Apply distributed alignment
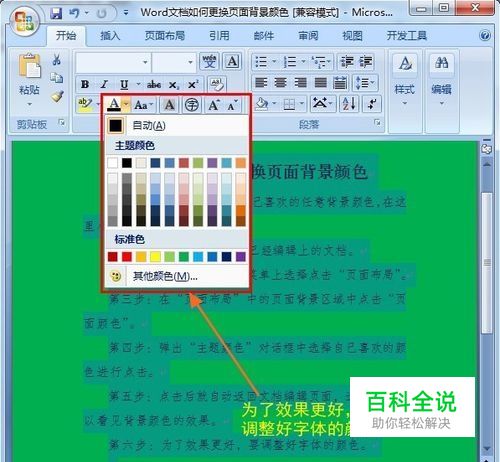The width and height of the screenshot is (500, 462). click(340, 83)
